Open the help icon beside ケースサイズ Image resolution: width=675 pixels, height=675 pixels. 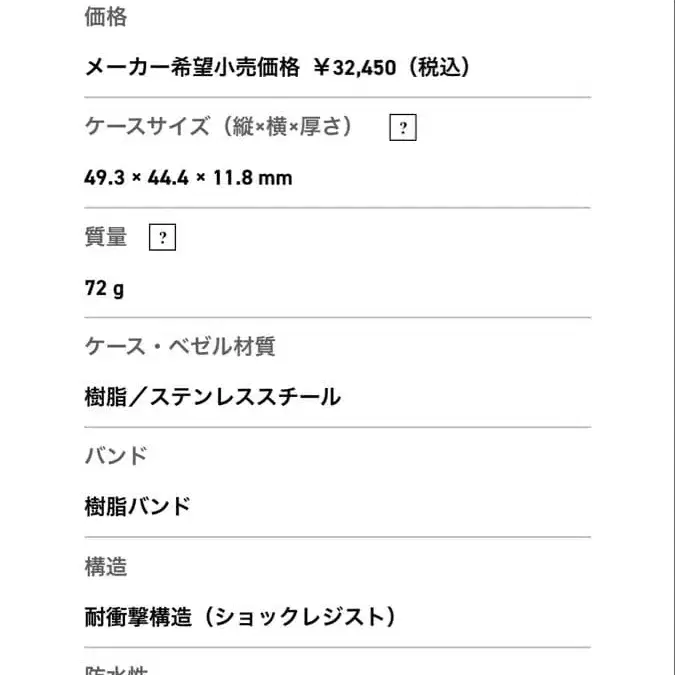tap(402, 128)
